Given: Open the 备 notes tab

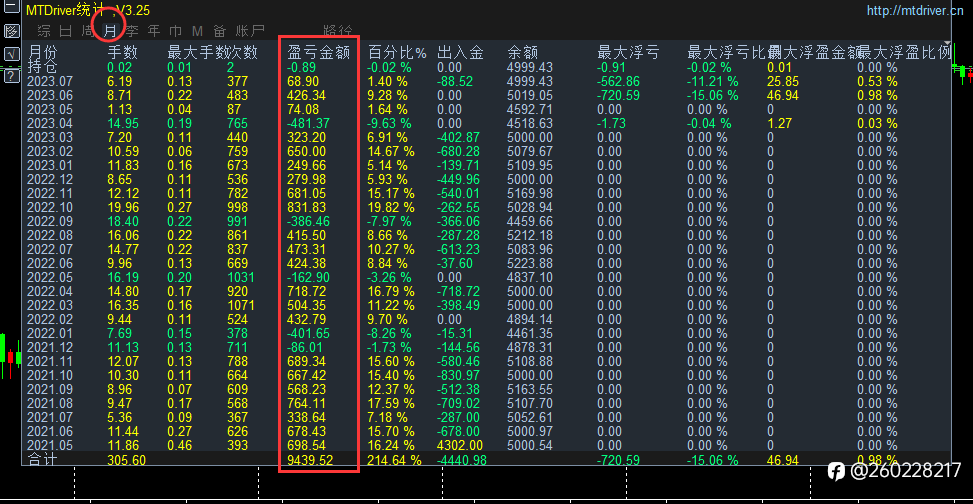Looking at the screenshot, I should [x=220, y=30].
